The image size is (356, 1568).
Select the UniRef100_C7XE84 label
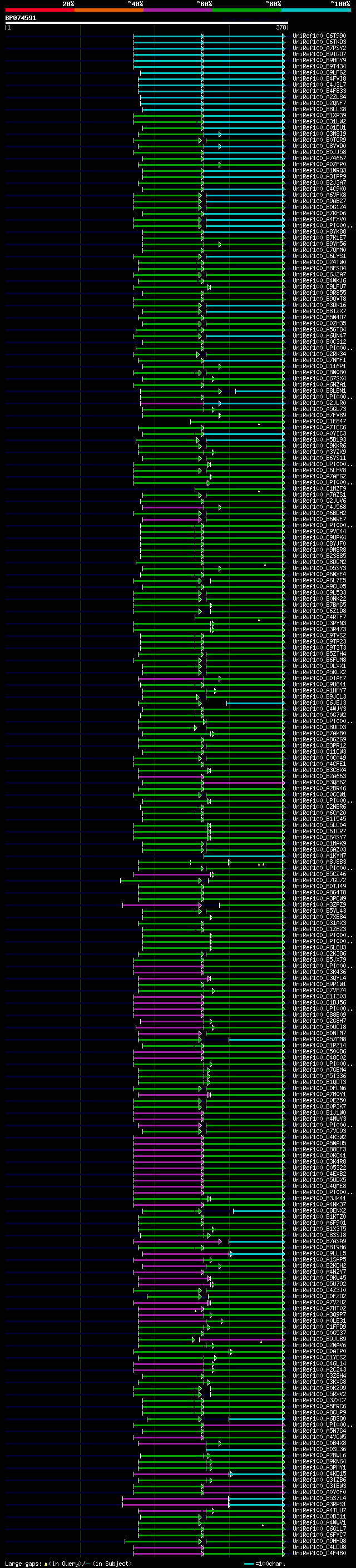click(319, 917)
